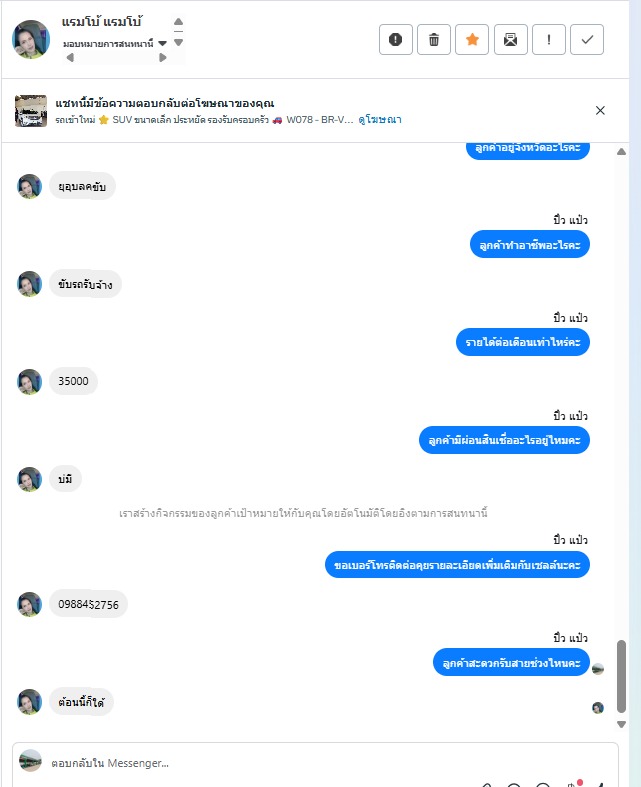This screenshot has width=641, height=787.
Task: Click the phone number message 0988452756
Action: click(88, 604)
